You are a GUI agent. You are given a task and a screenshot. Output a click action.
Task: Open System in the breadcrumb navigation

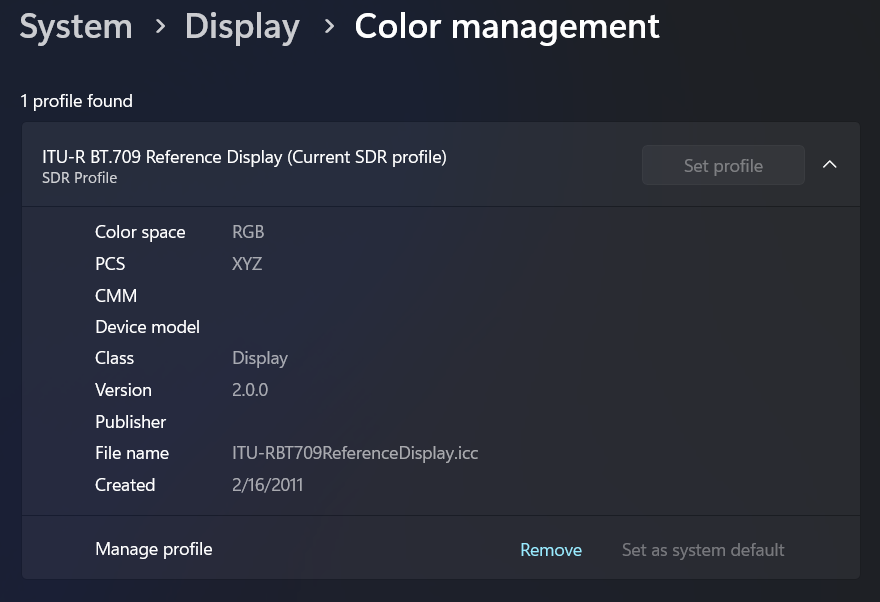pyautogui.click(x=75, y=26)
